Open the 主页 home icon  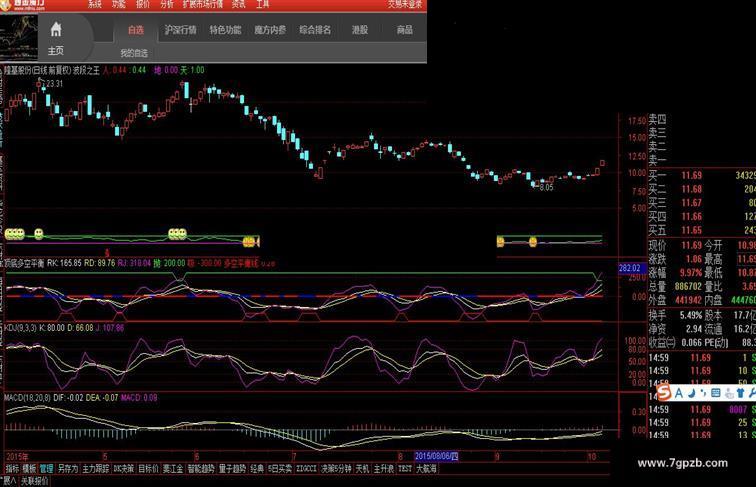[x=56, y=29]
